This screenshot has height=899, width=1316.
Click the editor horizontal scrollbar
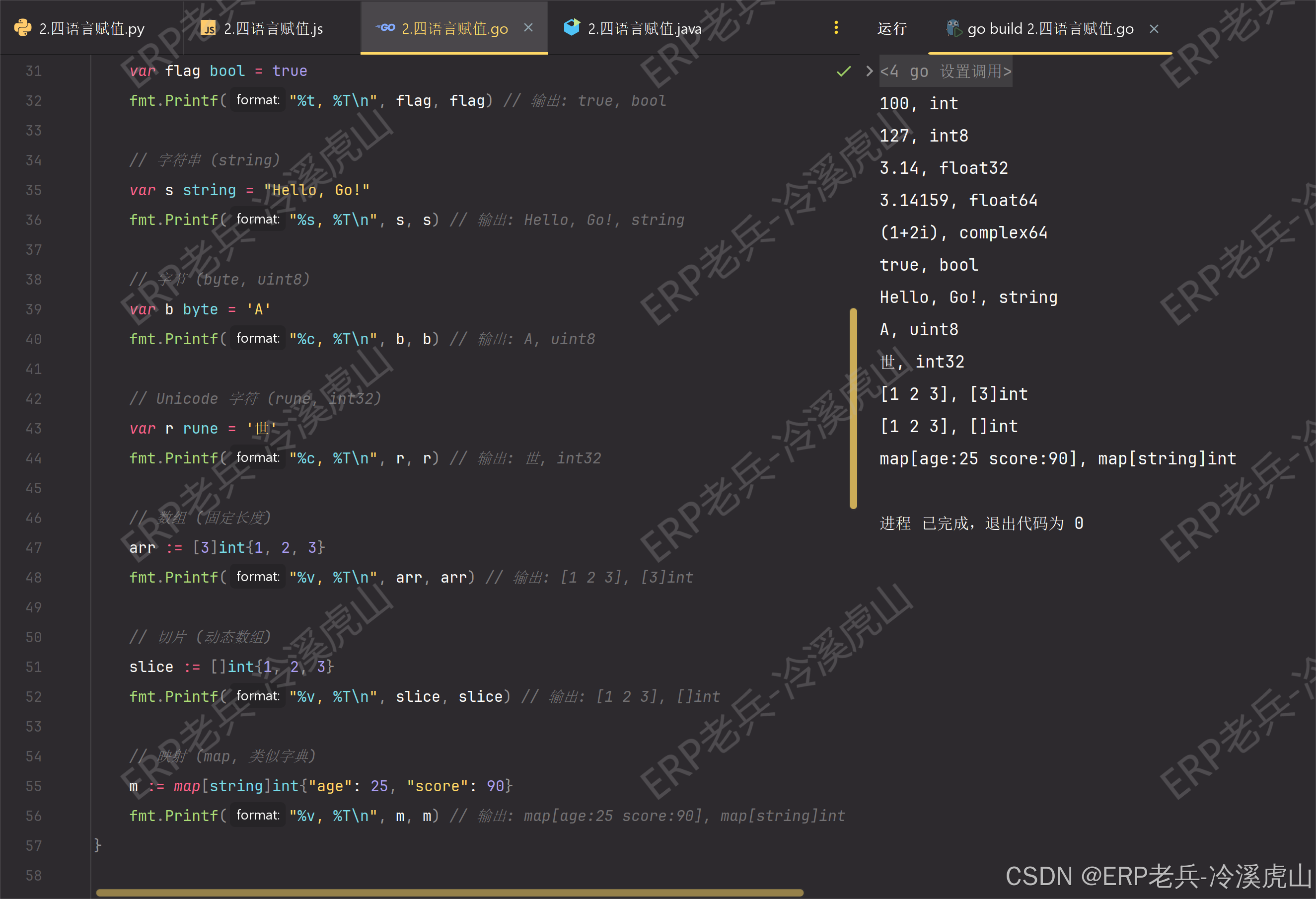coord(449,893)
